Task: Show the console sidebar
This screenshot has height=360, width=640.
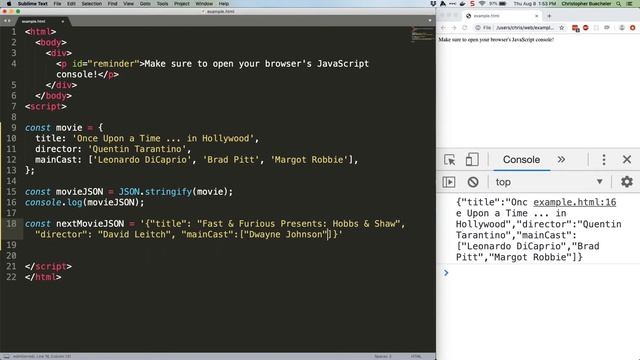Action: click(449, 182)
